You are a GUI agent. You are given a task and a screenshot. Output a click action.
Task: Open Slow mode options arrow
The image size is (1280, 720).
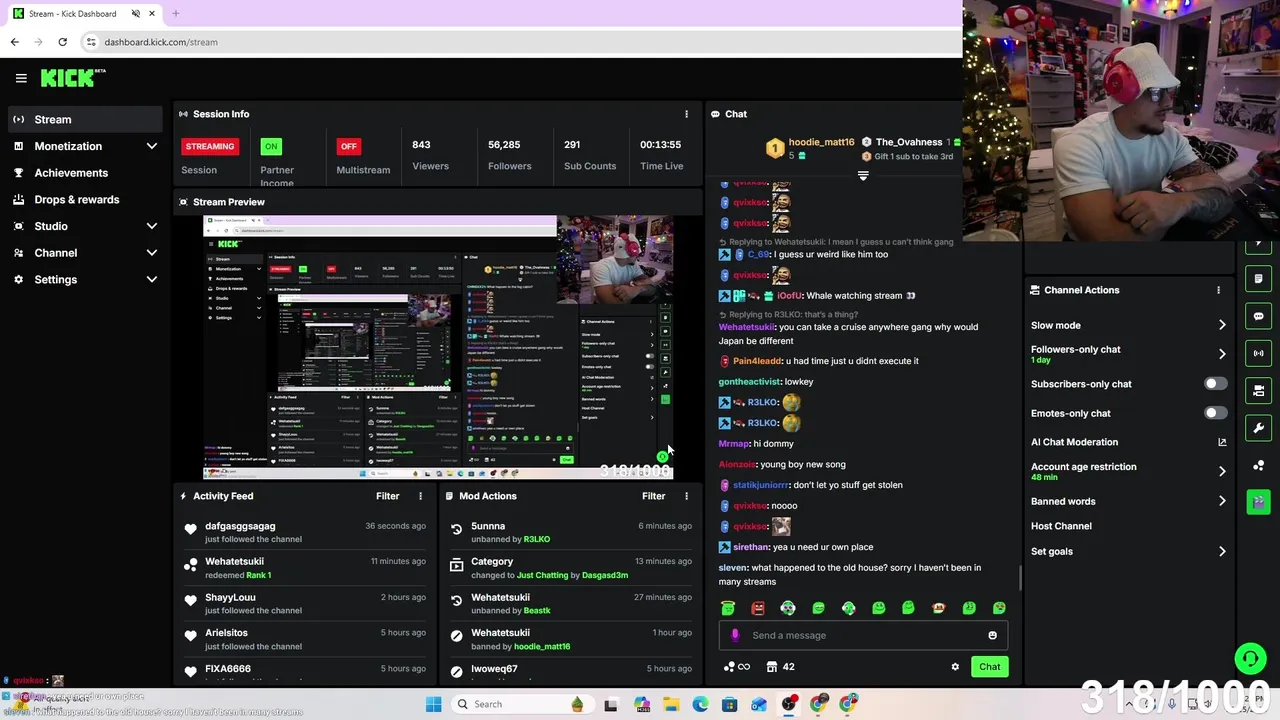[1222, 325]
